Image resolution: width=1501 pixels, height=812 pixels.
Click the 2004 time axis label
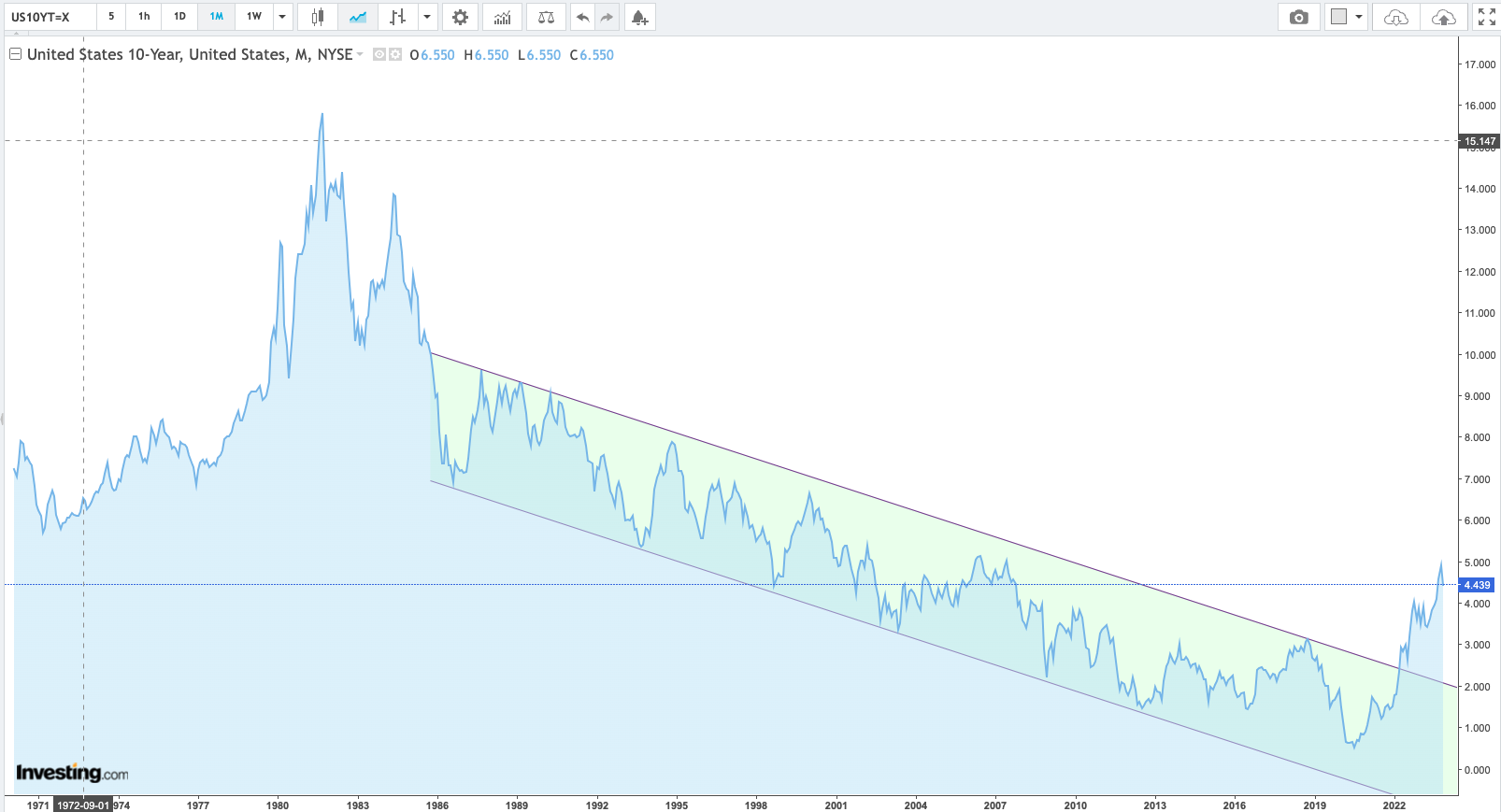916,805
